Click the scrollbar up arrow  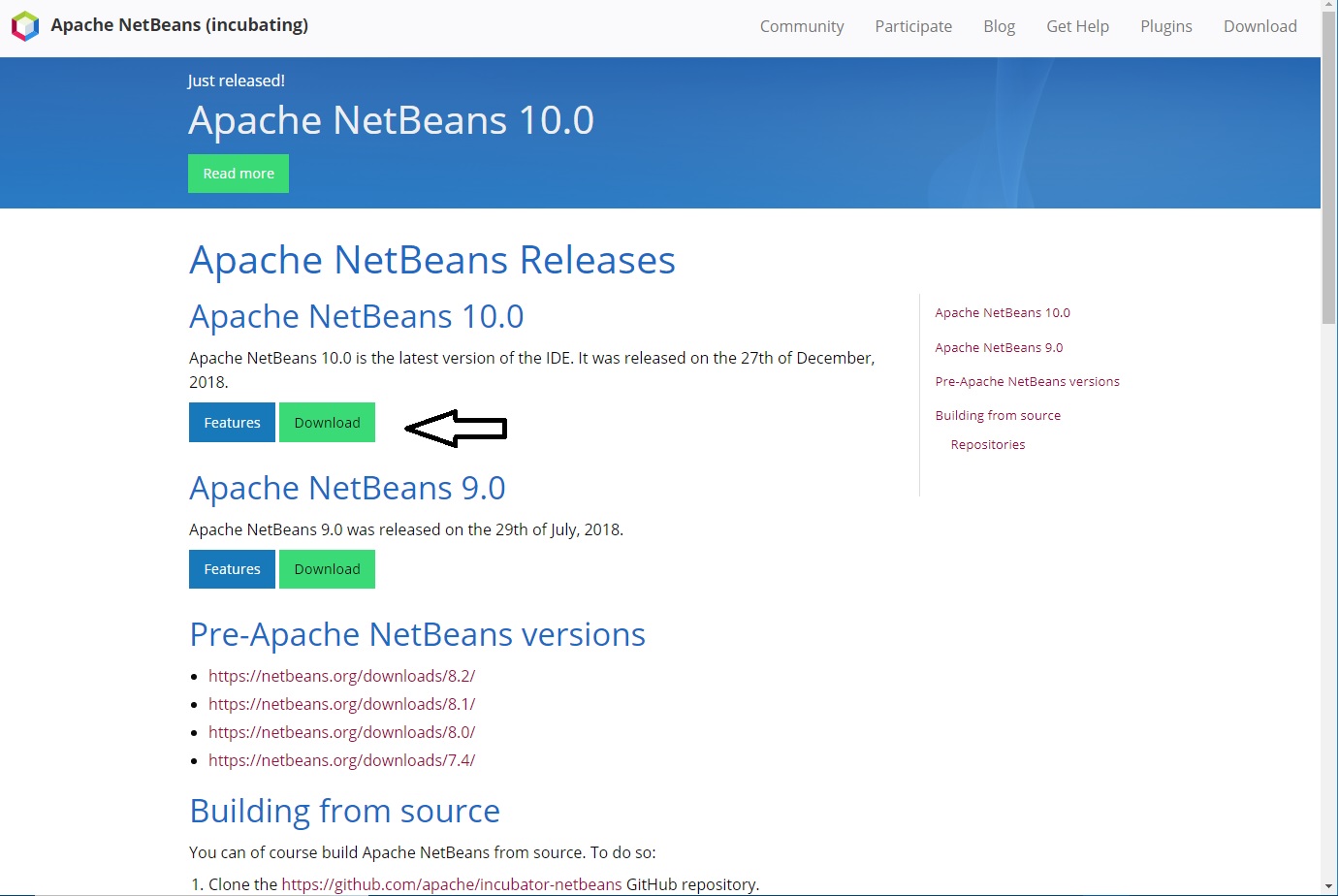[x=1329, y=7]
